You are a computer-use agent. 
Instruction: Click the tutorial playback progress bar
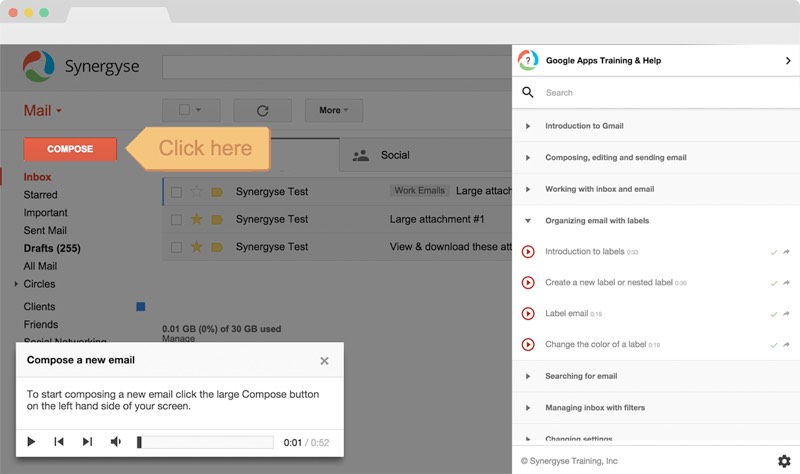[x=205, y=442]
